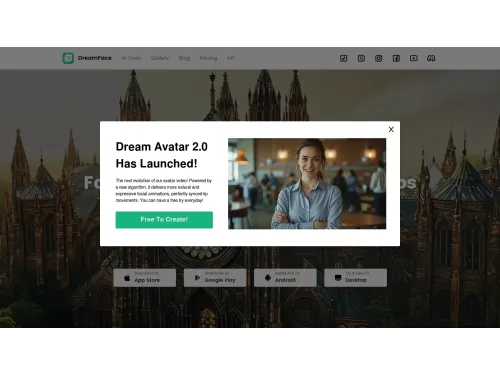Screen dimensions: 500x375
Task: Select Pricing in the navigation
Action: point(208,58)
